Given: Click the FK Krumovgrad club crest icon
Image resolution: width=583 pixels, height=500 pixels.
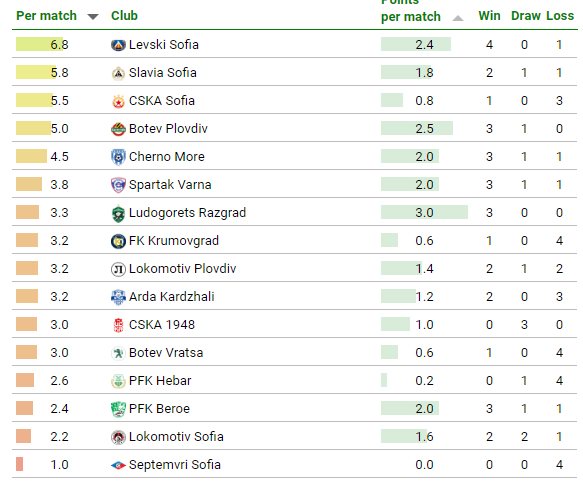Looking at the screenshot, I should coord(118,241).
